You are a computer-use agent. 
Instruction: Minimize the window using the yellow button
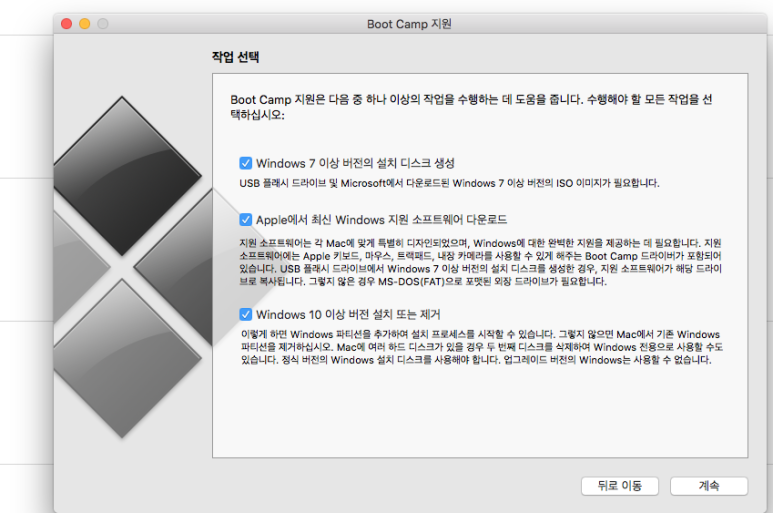(x=85, y=24)
